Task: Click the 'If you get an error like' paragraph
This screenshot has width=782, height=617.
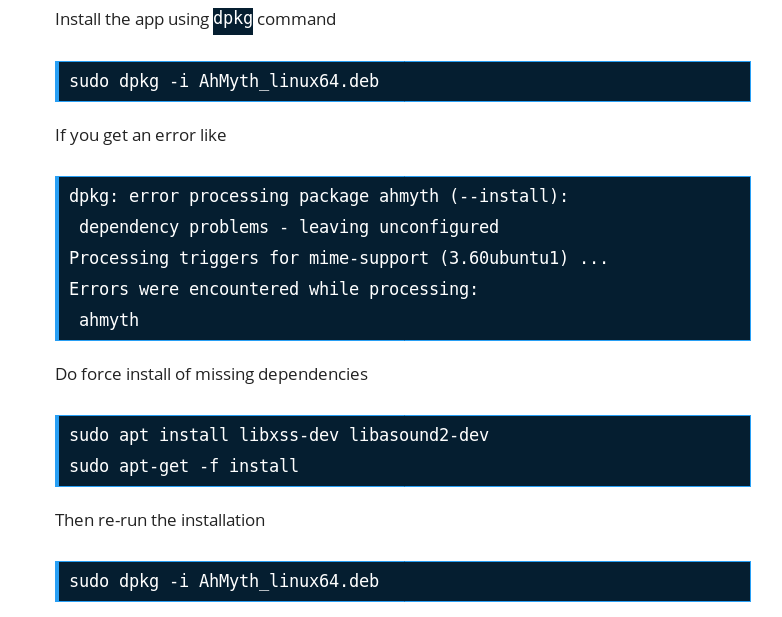Action: 141,136
